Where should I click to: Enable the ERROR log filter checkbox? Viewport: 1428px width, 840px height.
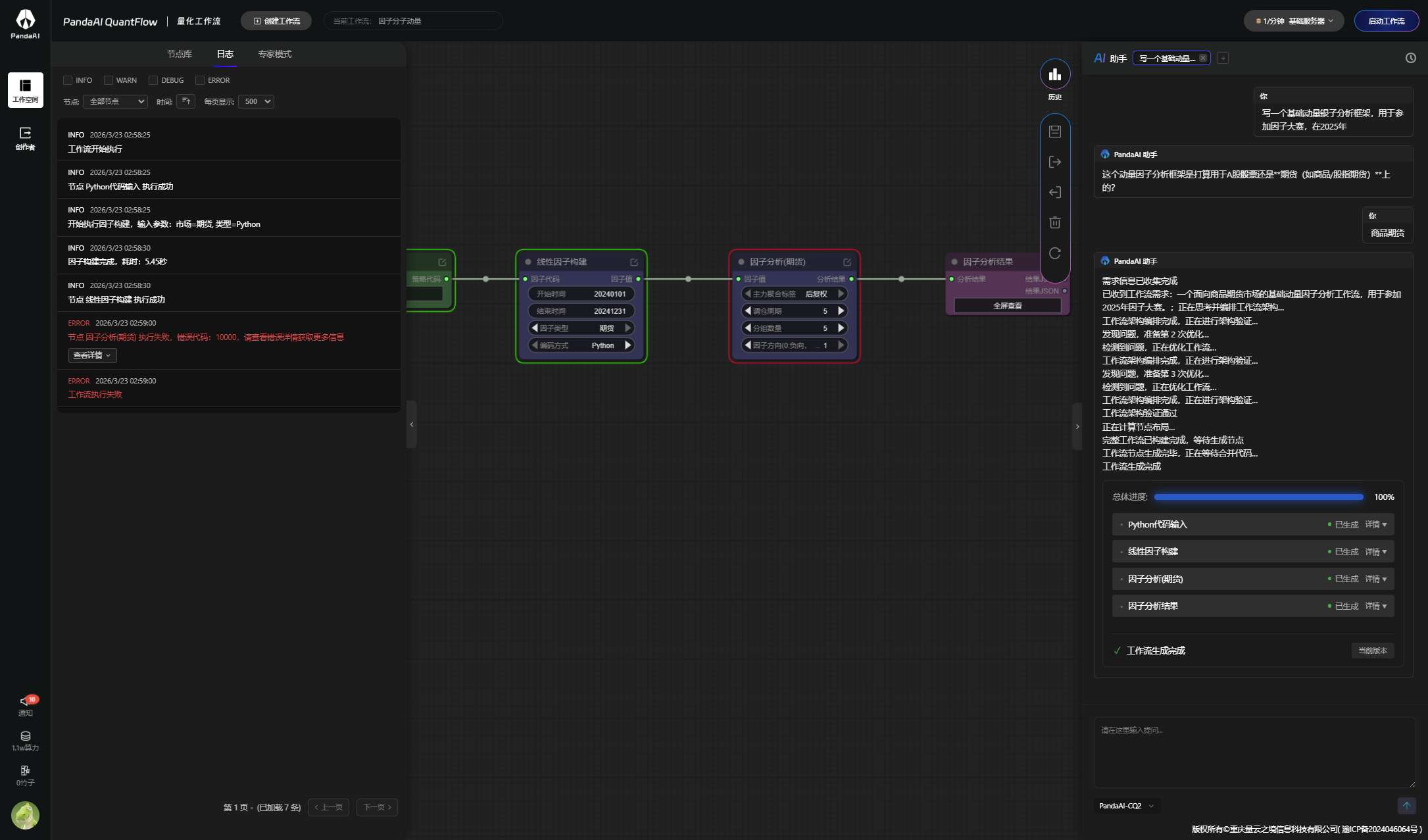click(200, 80)
